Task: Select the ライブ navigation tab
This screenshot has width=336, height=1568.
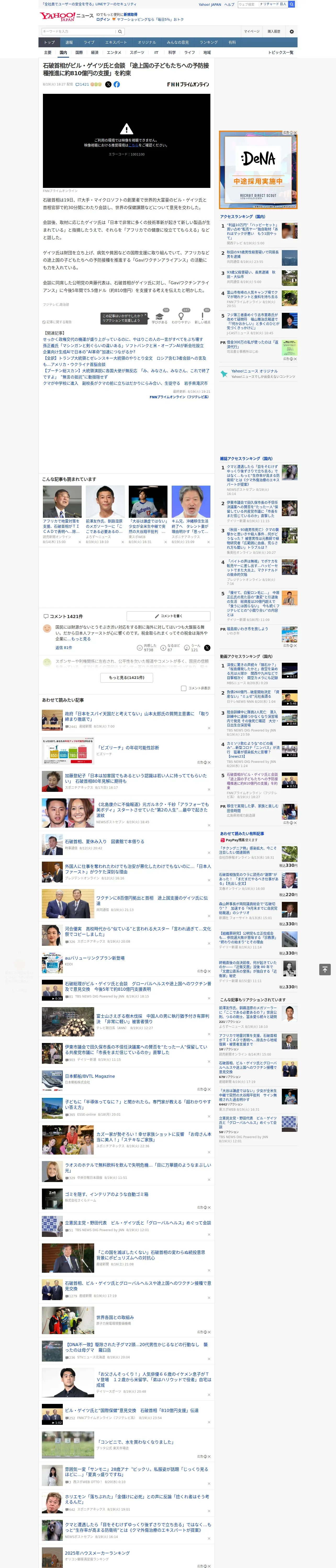Action: coord(89,43)
